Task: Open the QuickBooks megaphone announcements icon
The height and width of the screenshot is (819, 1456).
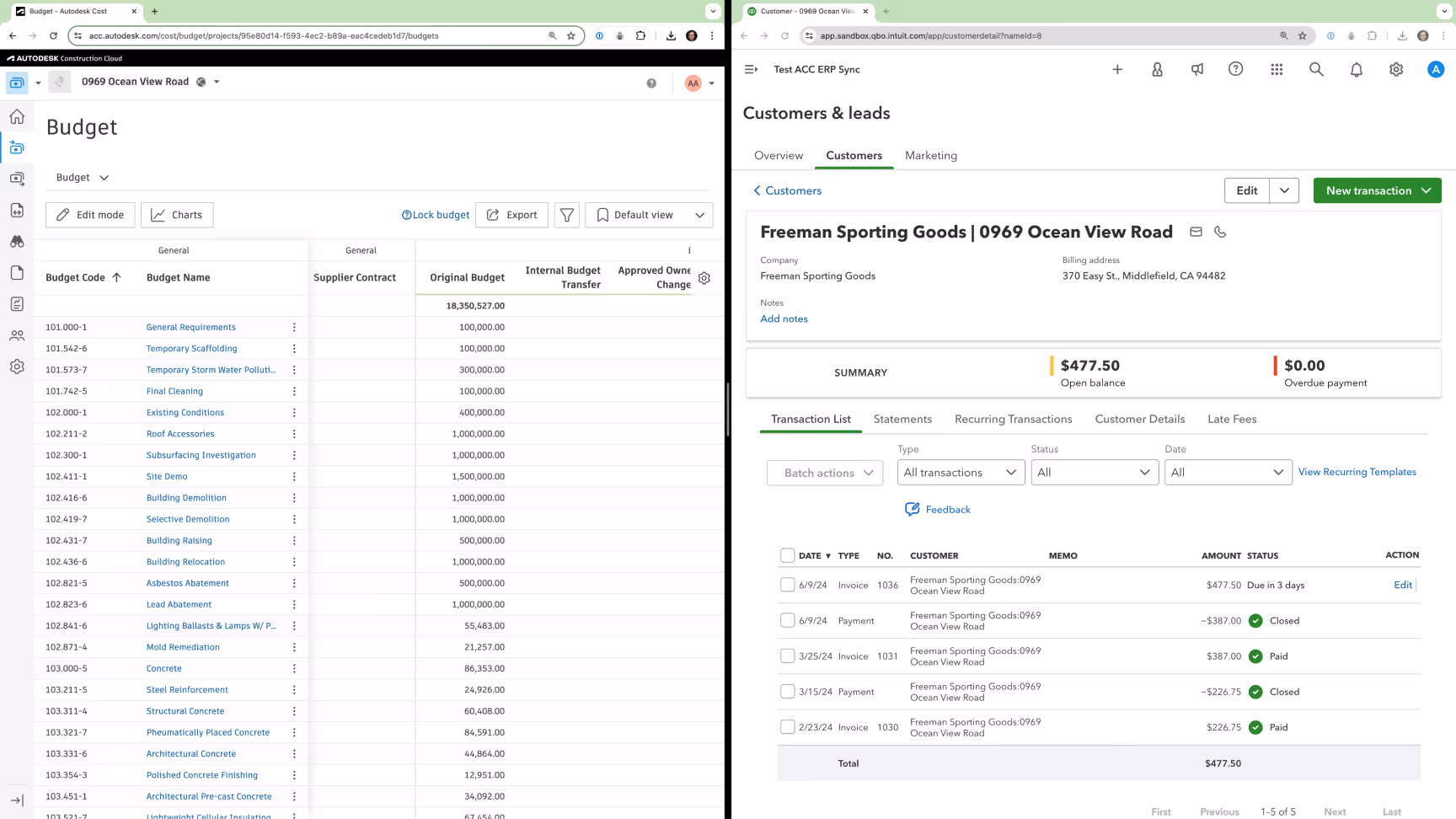Action: click(x=1196, y=69)
